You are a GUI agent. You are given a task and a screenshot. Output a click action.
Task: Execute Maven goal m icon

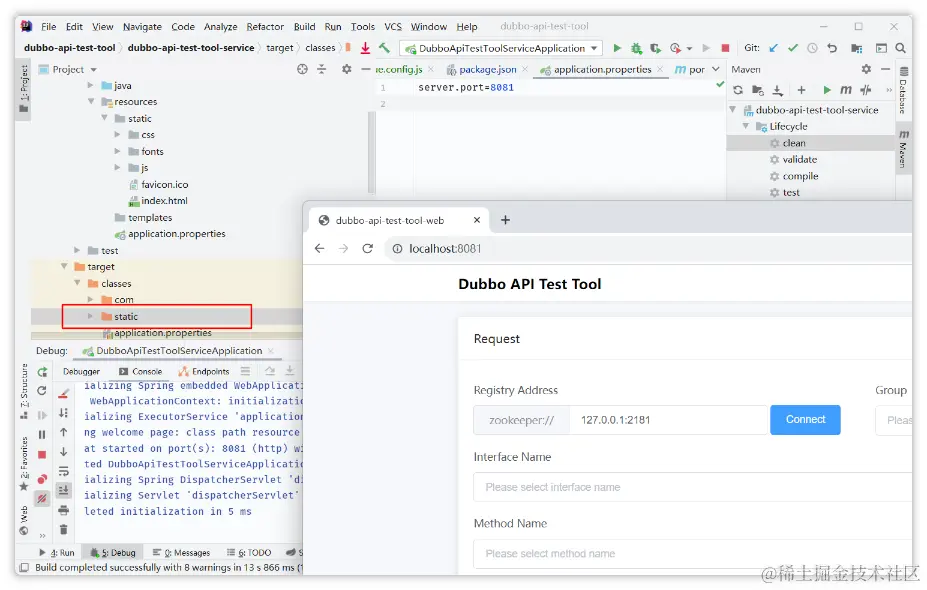tap(846, 90)
